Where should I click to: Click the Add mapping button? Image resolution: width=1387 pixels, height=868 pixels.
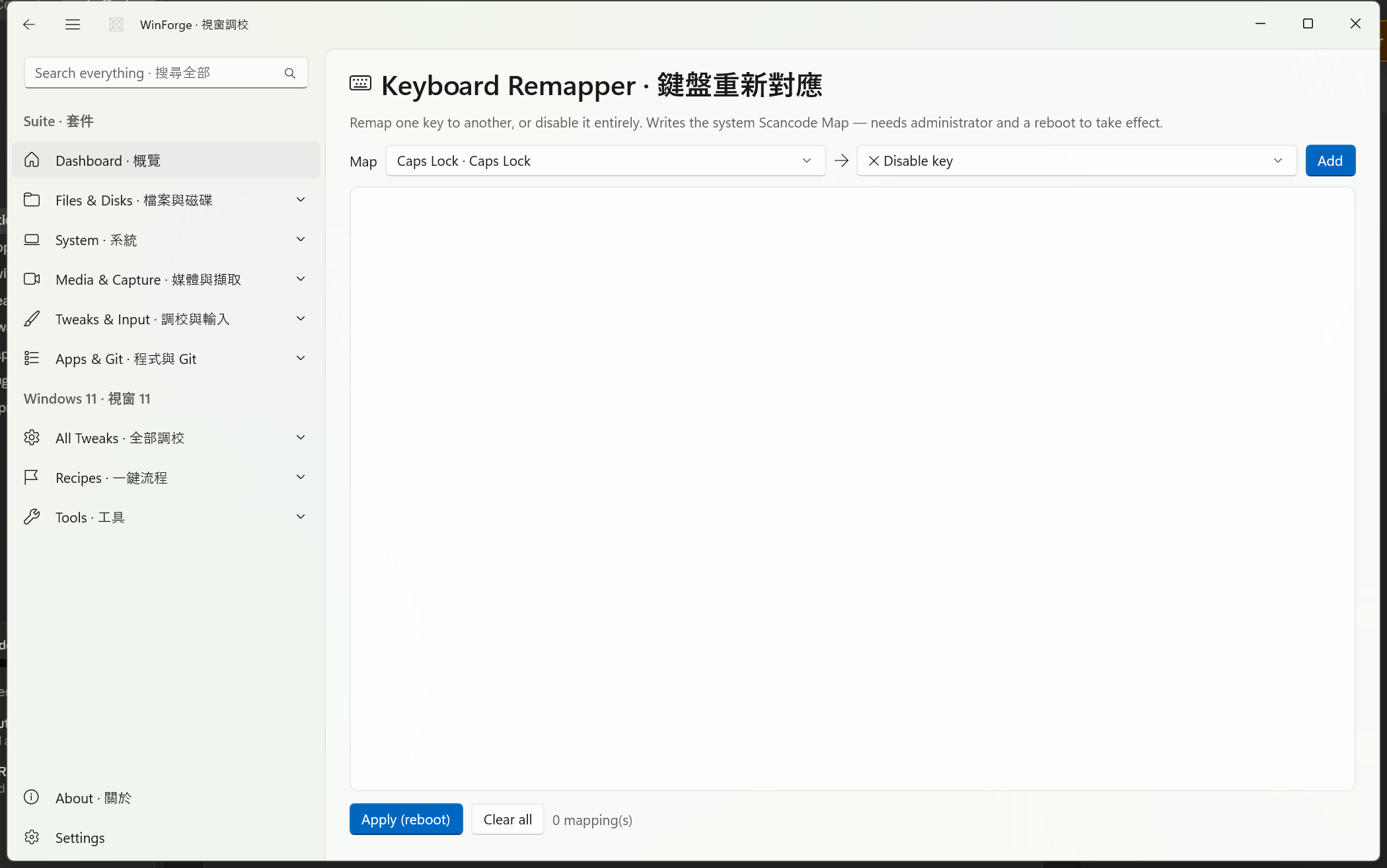(x=1330, y=161)
